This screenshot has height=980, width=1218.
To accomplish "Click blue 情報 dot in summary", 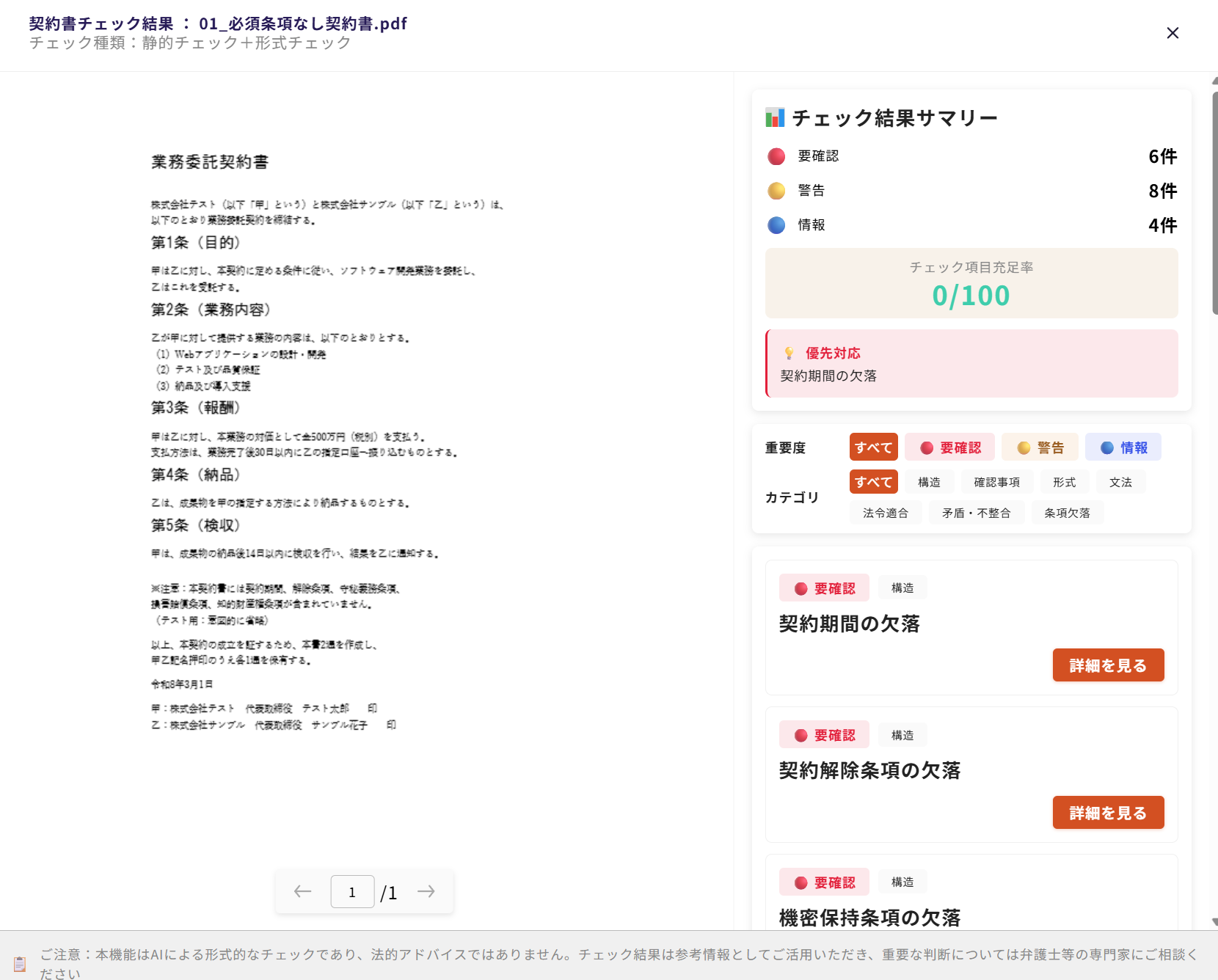I will 776,225.
